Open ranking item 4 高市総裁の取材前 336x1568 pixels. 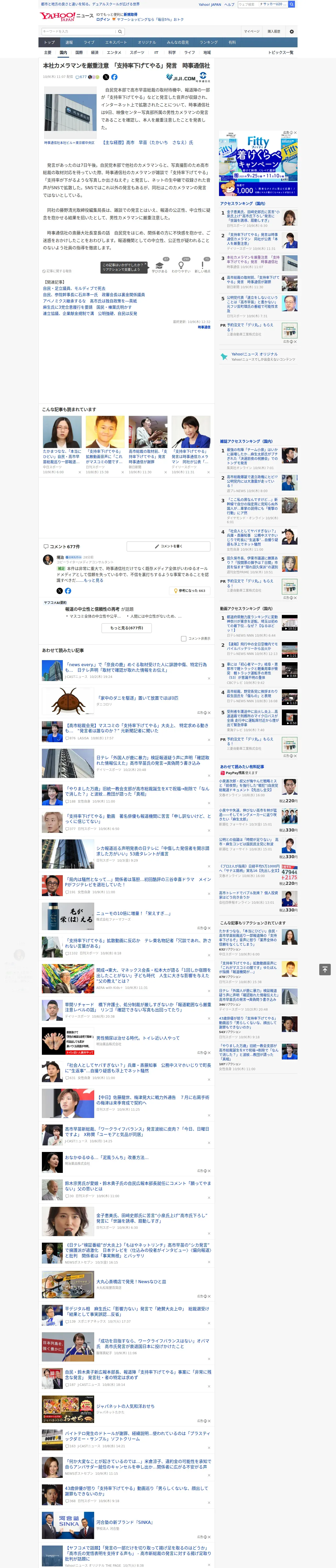(x=253, y=280)
